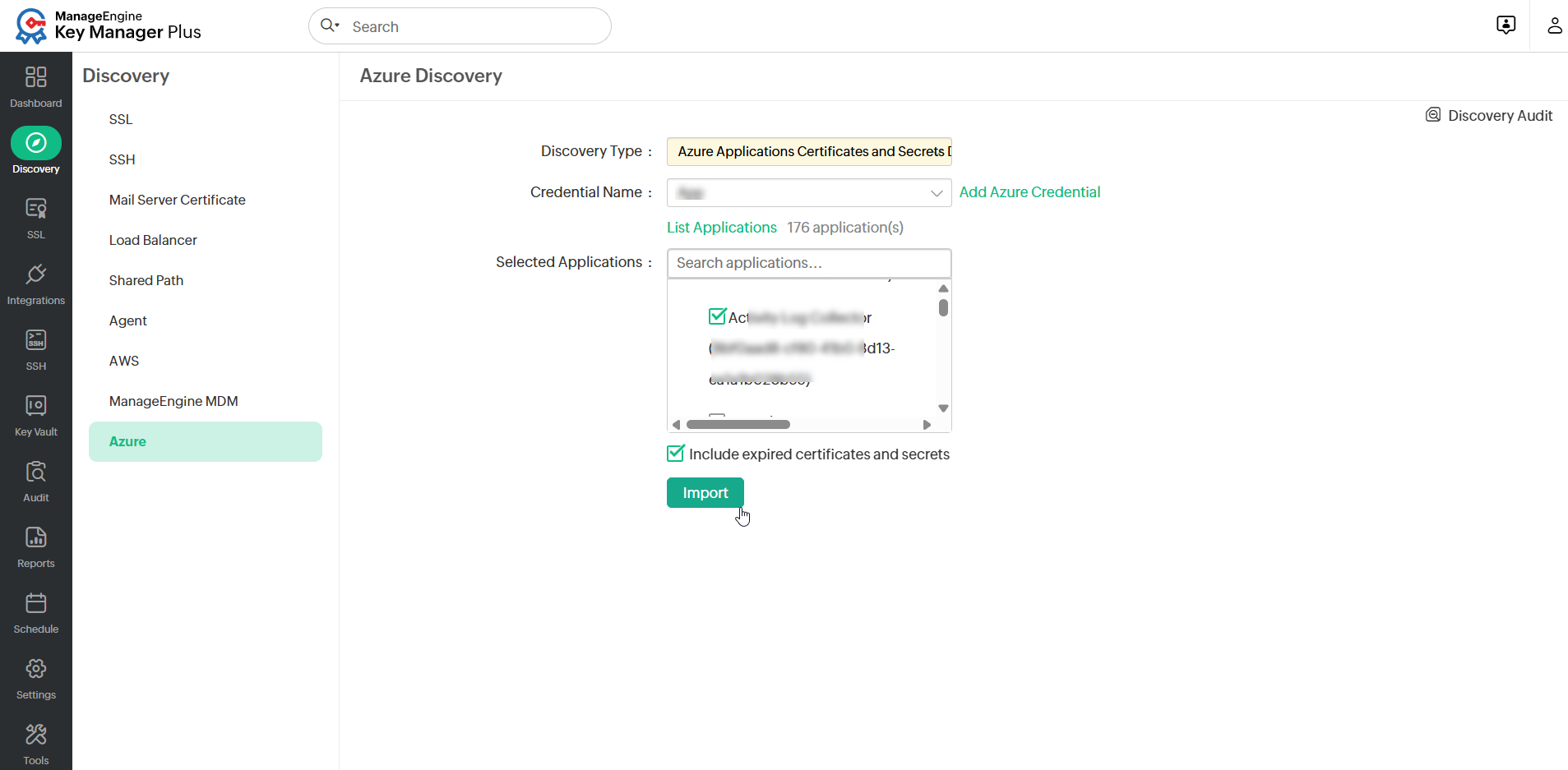Click the Import button
1568x770 pixels.
pyautogui.click(x=705, y=493)
